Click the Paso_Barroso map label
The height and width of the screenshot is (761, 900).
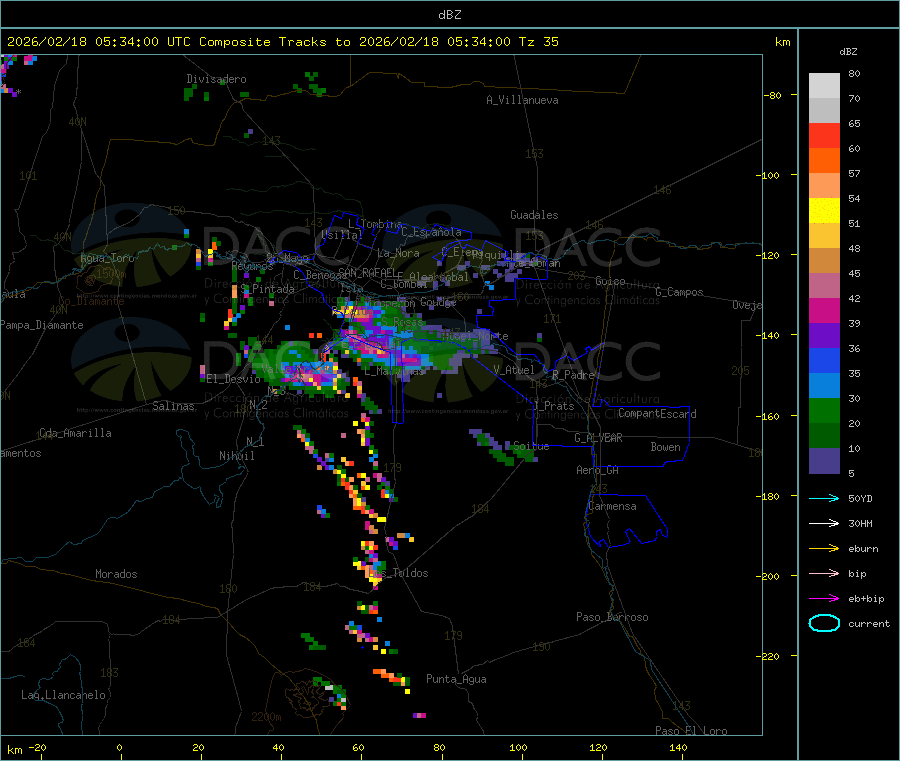[x=612, y=617]
